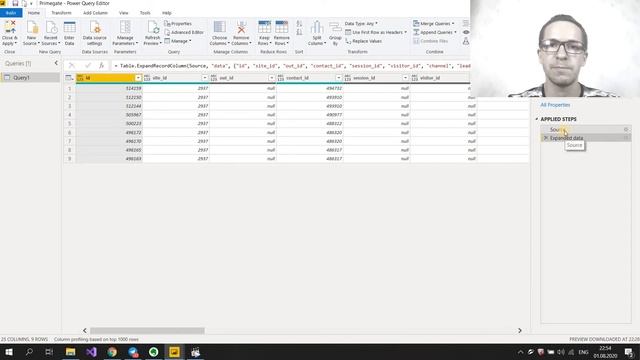Switch to the Add Column tab
The width and height of the screenshot is (640, 360).
(95, 13)
